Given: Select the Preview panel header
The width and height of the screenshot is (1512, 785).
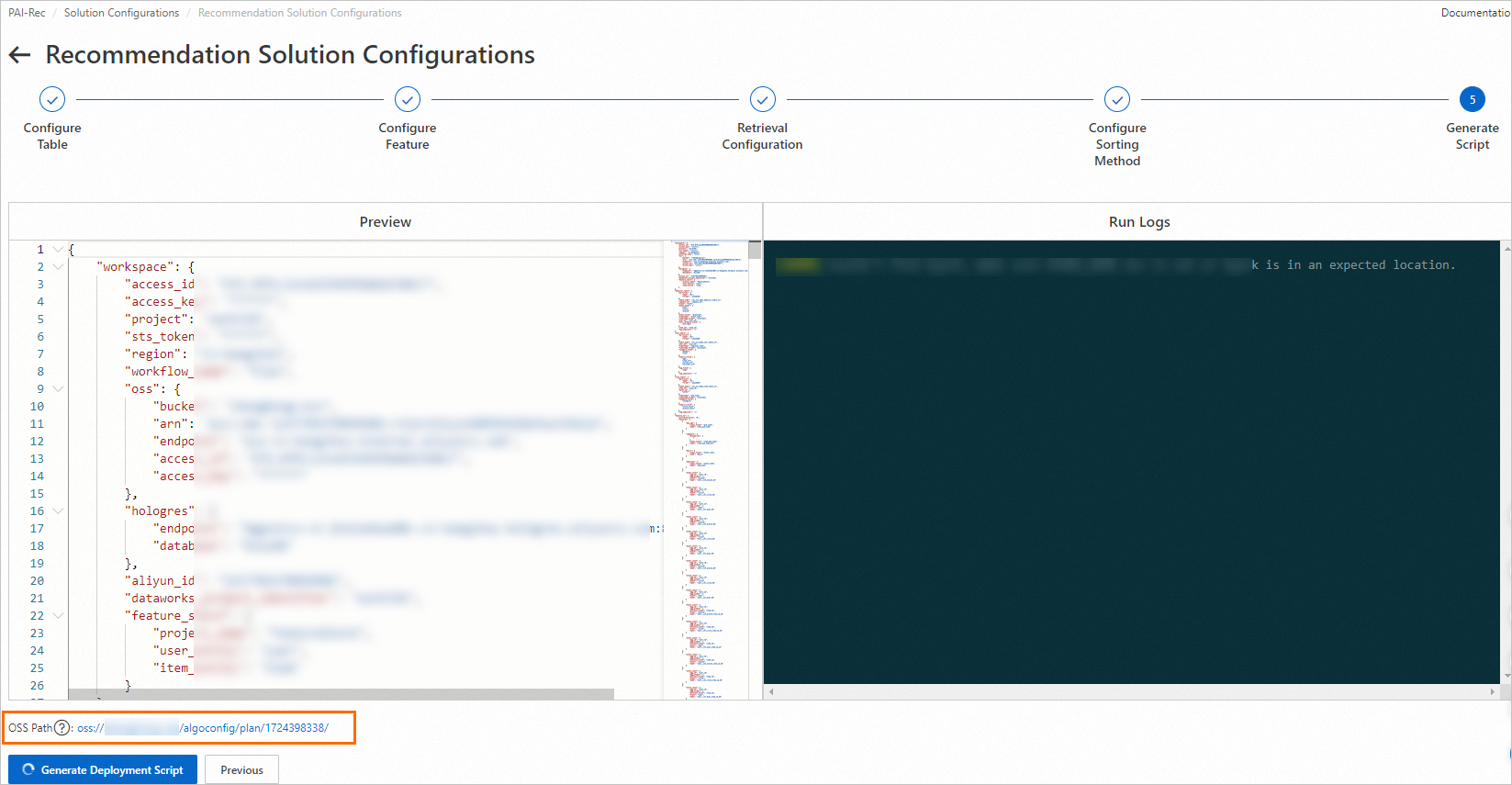Looking at the screenshot, I should (386, 221).
